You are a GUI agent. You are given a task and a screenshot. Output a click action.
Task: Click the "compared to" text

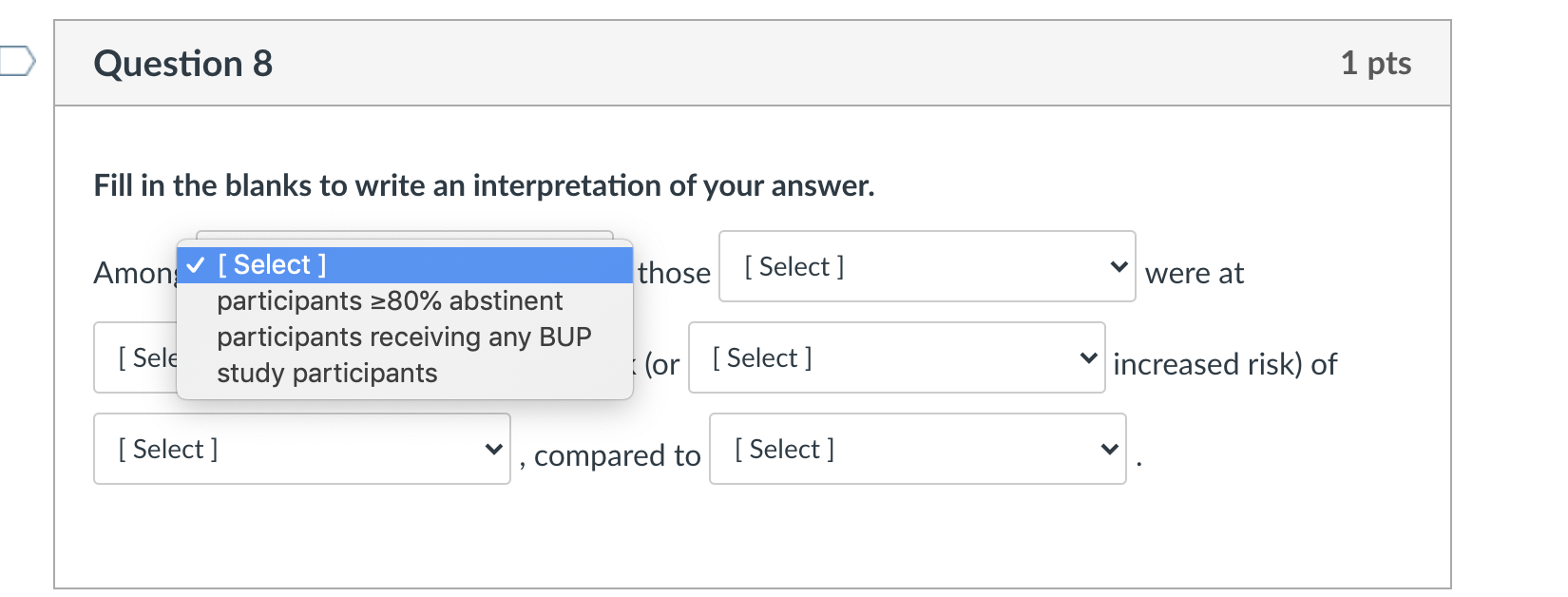(617, 456)
